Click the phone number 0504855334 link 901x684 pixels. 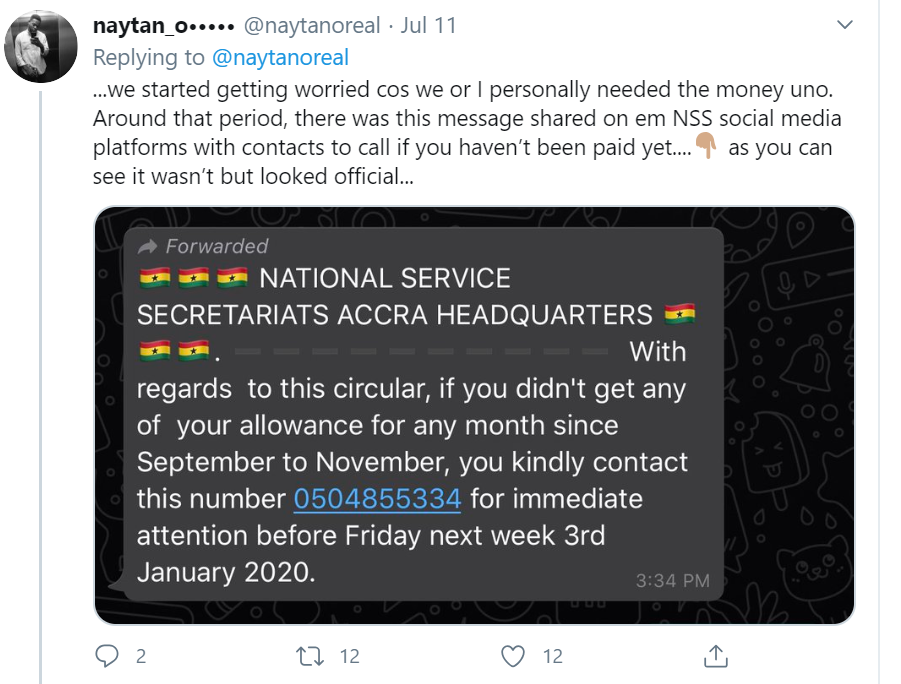click(x=377, y=498)
